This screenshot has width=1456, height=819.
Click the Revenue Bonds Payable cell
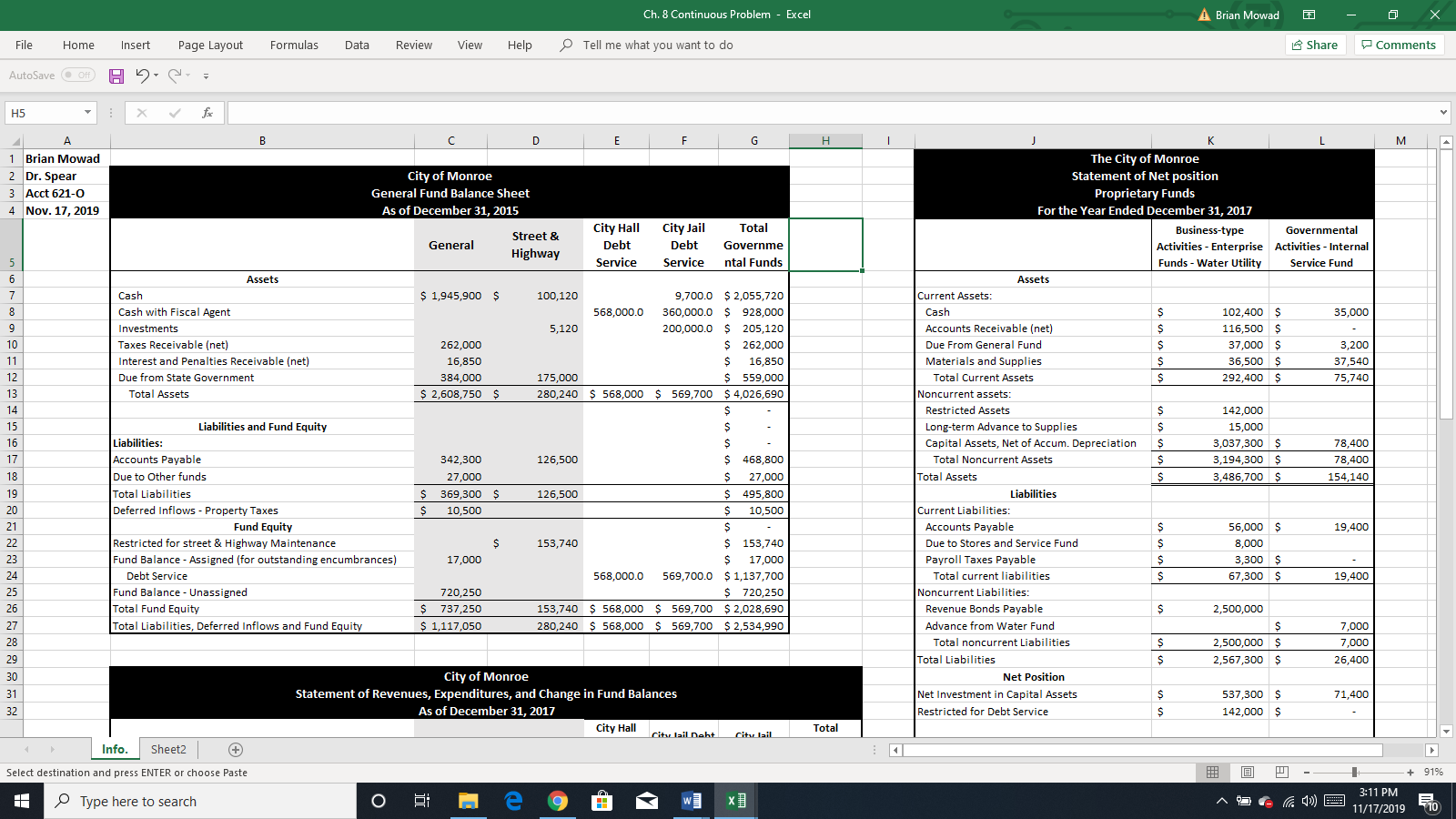click(x=1033, y=609)
